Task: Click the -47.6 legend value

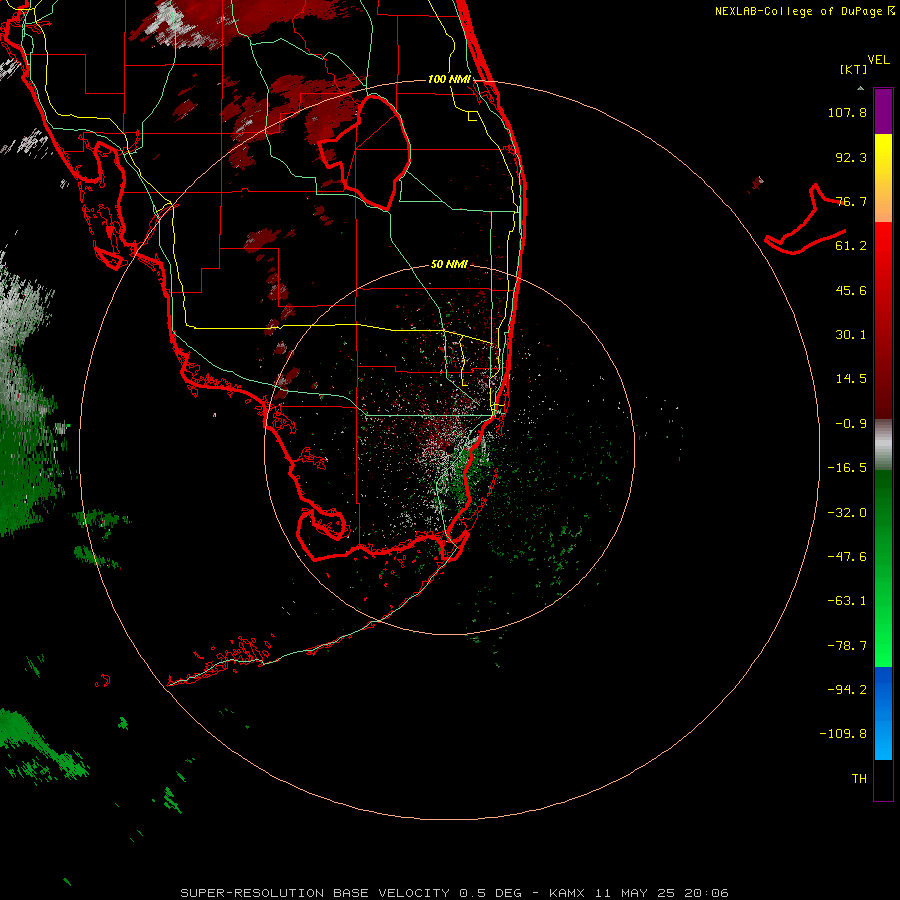Action: point(847,557)
